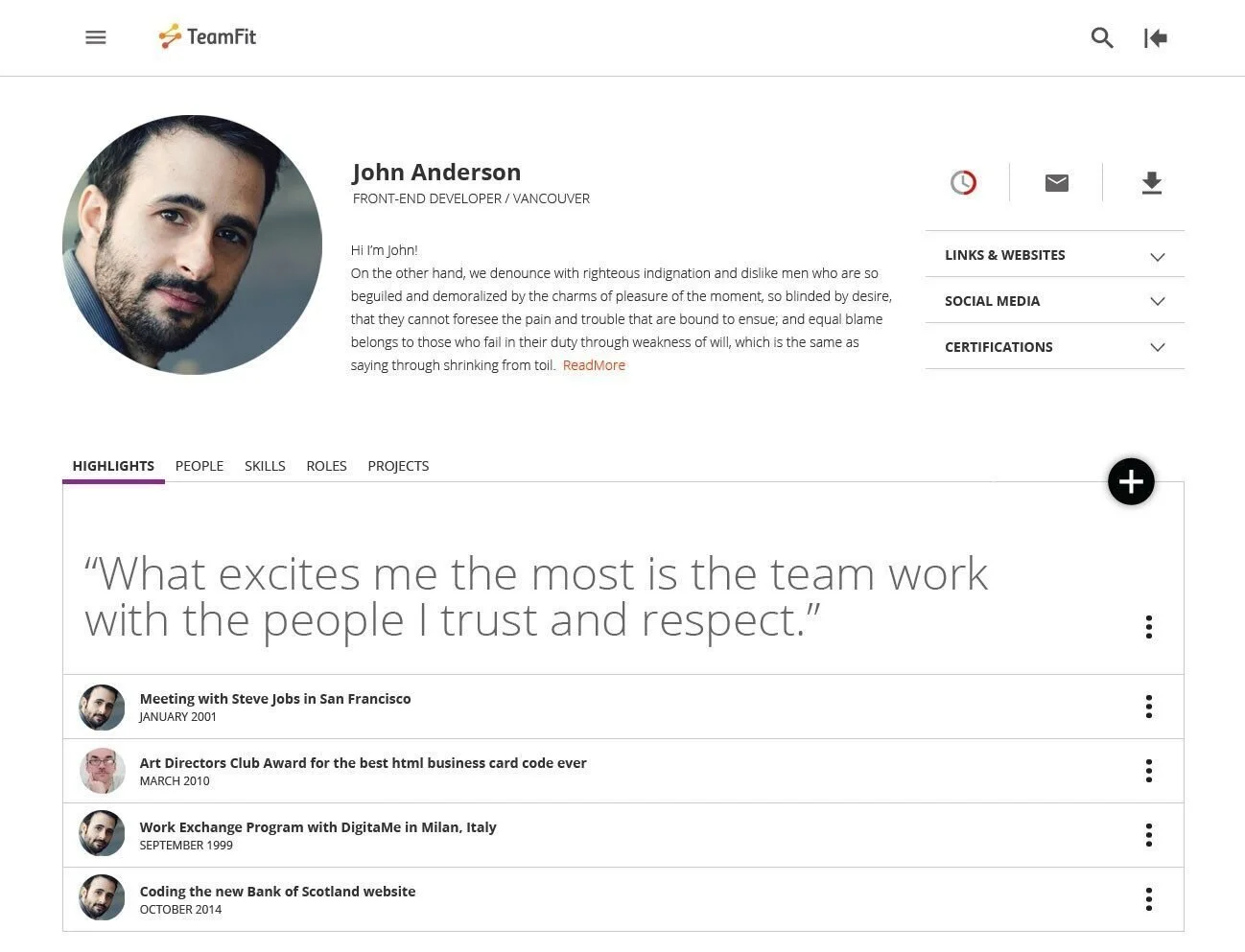Open options for Art Directors Club Award
1245x952 pixels.
click(1148, 771)
